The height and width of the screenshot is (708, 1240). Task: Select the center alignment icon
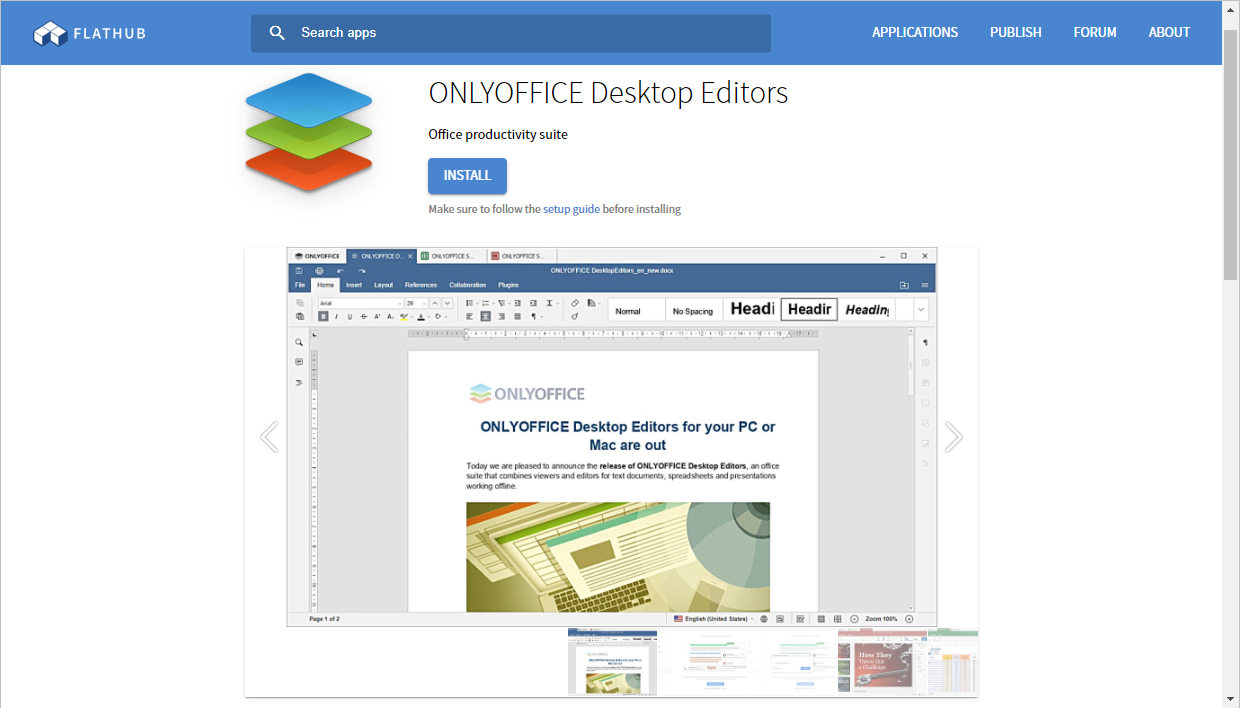coord(486,317)
